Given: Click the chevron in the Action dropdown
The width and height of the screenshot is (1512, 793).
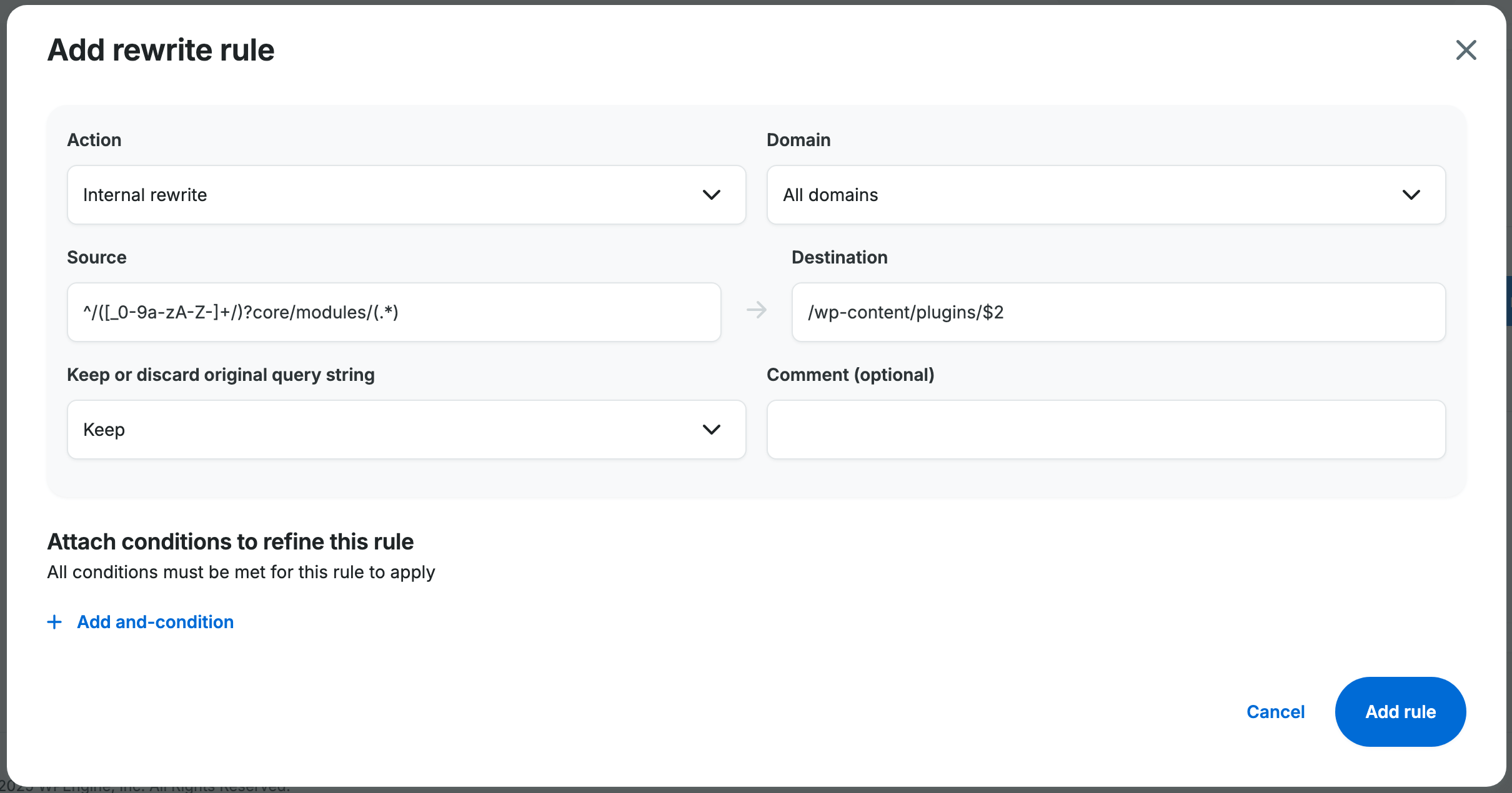Looking at the screenshot, I should tap(711, 195).
